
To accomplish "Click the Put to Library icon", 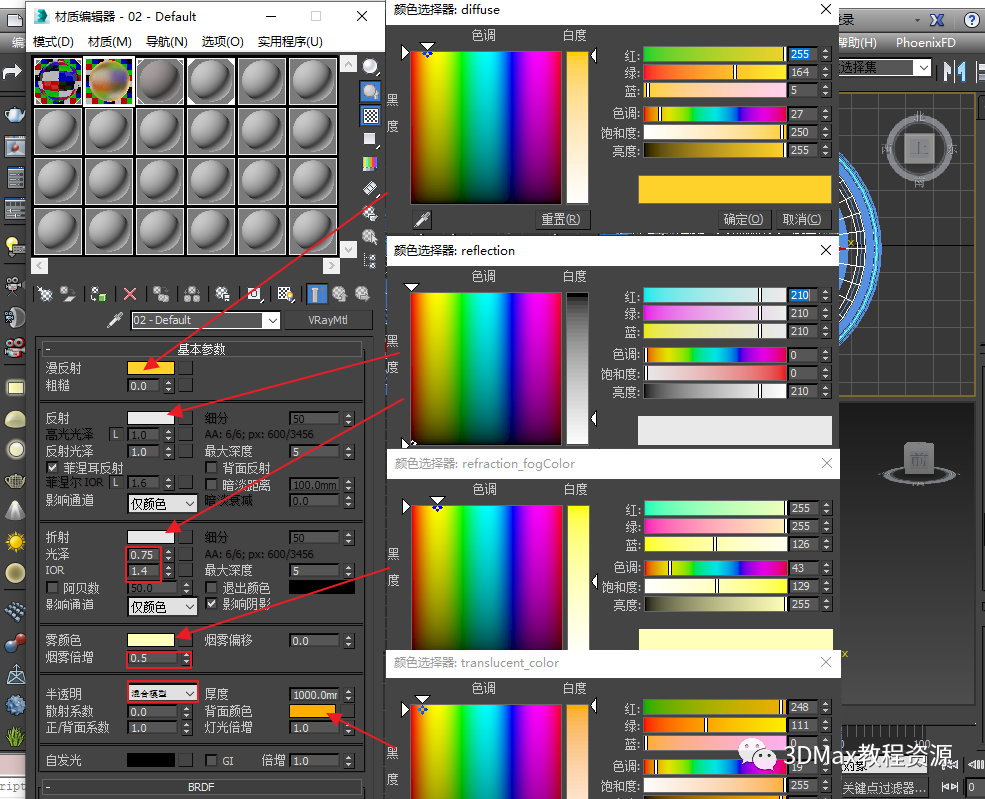I will click(x=223, y=294).
